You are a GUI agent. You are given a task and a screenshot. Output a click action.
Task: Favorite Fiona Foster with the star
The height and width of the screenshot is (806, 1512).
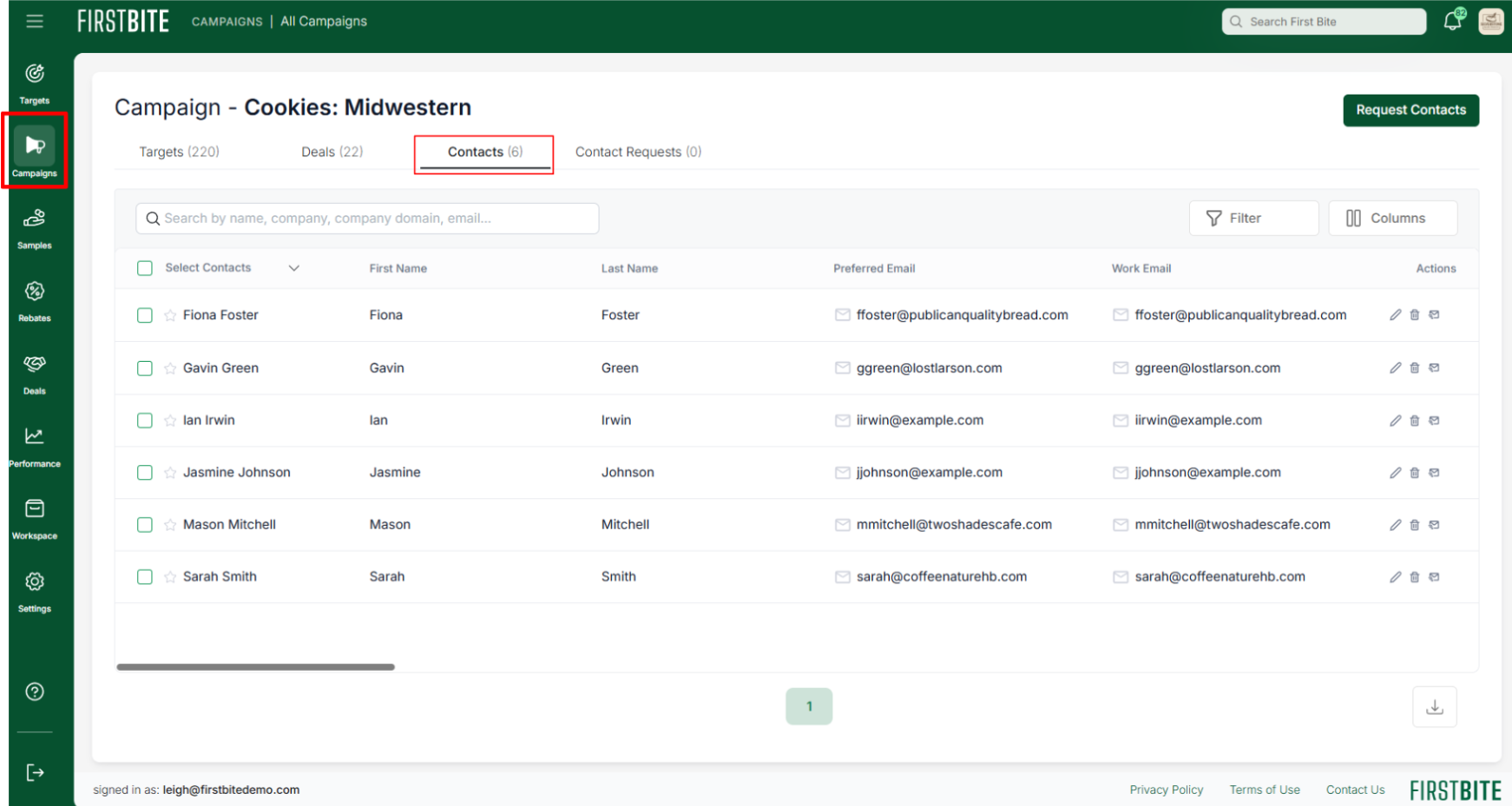pos(170,315)
